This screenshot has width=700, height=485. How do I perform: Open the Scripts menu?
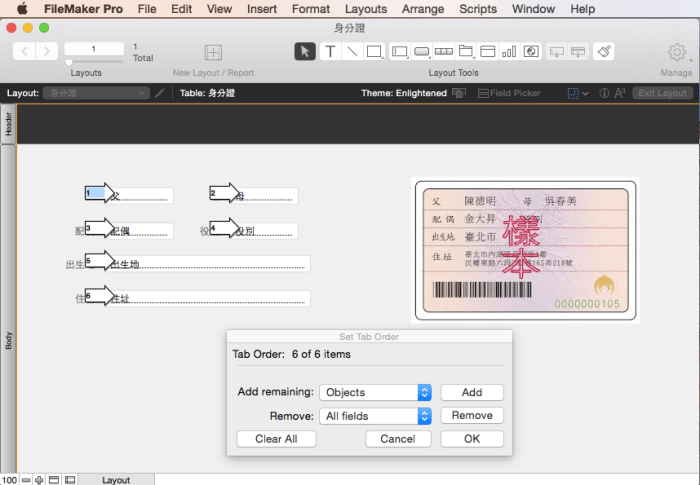coord(477,9)
